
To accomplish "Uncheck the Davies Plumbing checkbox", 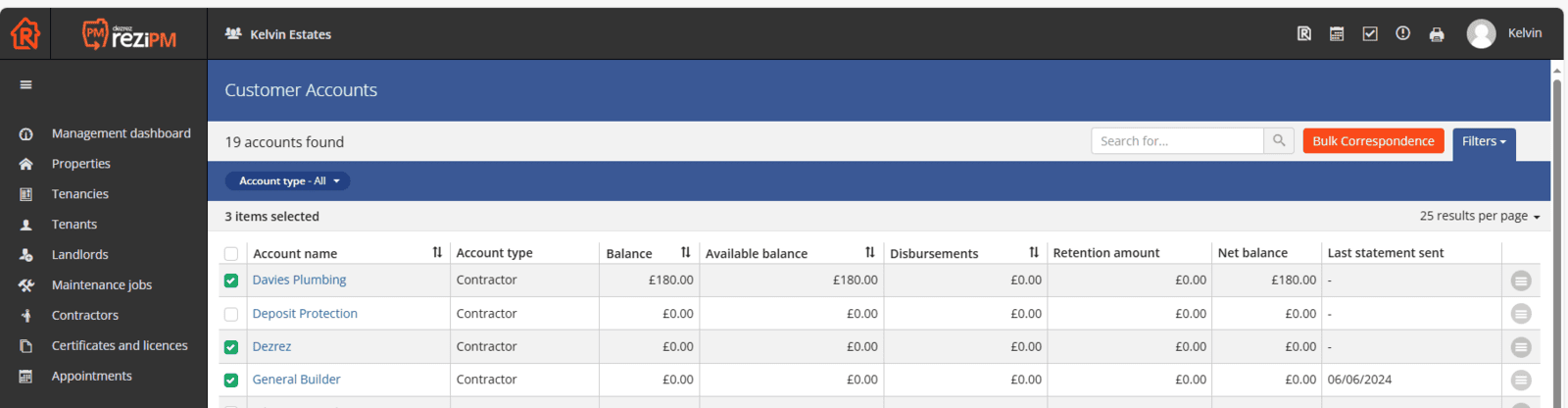I will point(231,280).
